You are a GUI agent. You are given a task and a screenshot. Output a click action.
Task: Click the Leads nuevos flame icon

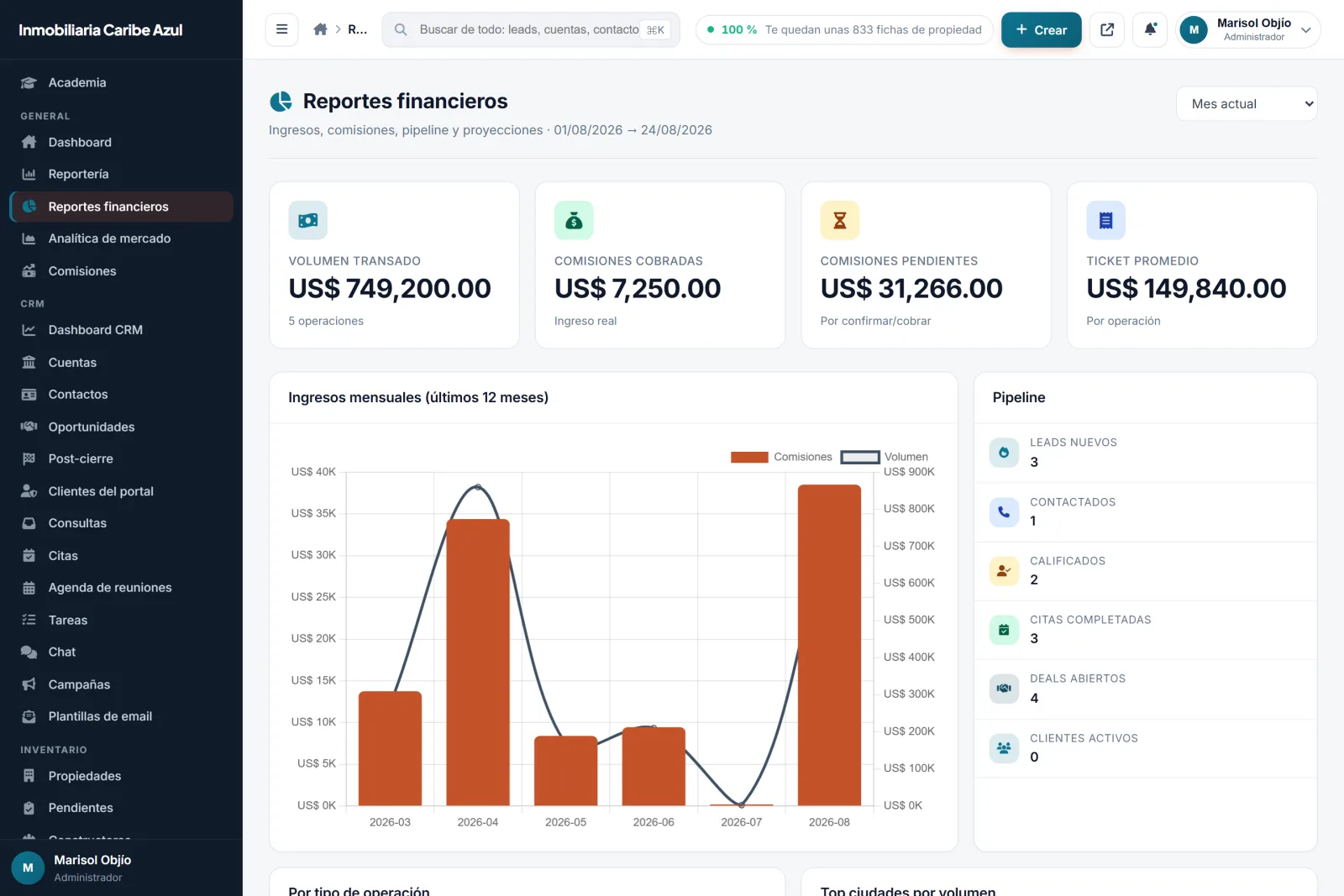point(1004,453)
